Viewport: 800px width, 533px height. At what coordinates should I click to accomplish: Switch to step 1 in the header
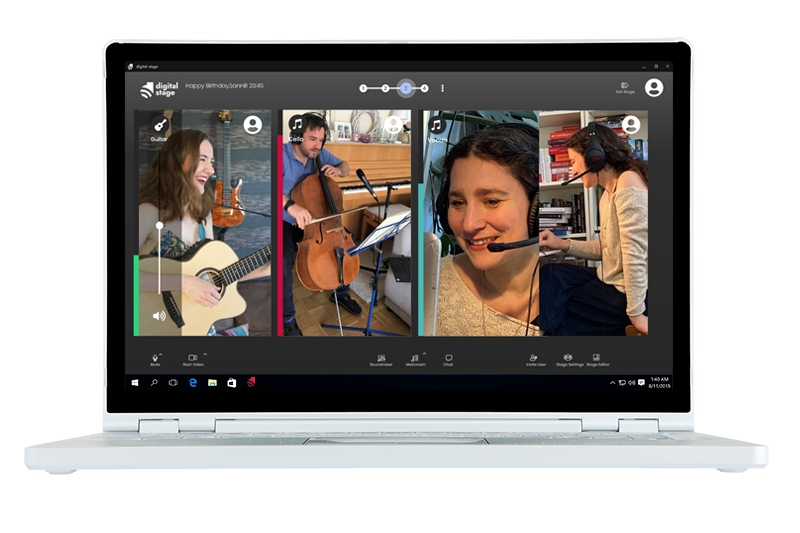tap(363, 88)
